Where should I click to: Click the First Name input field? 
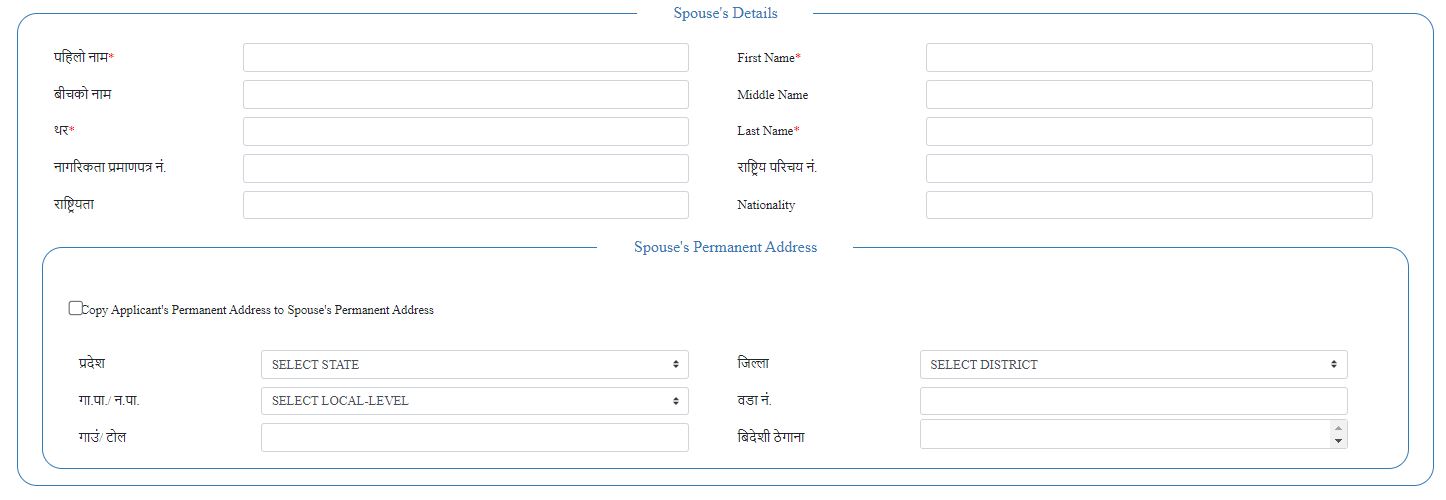click(1148, 58)
